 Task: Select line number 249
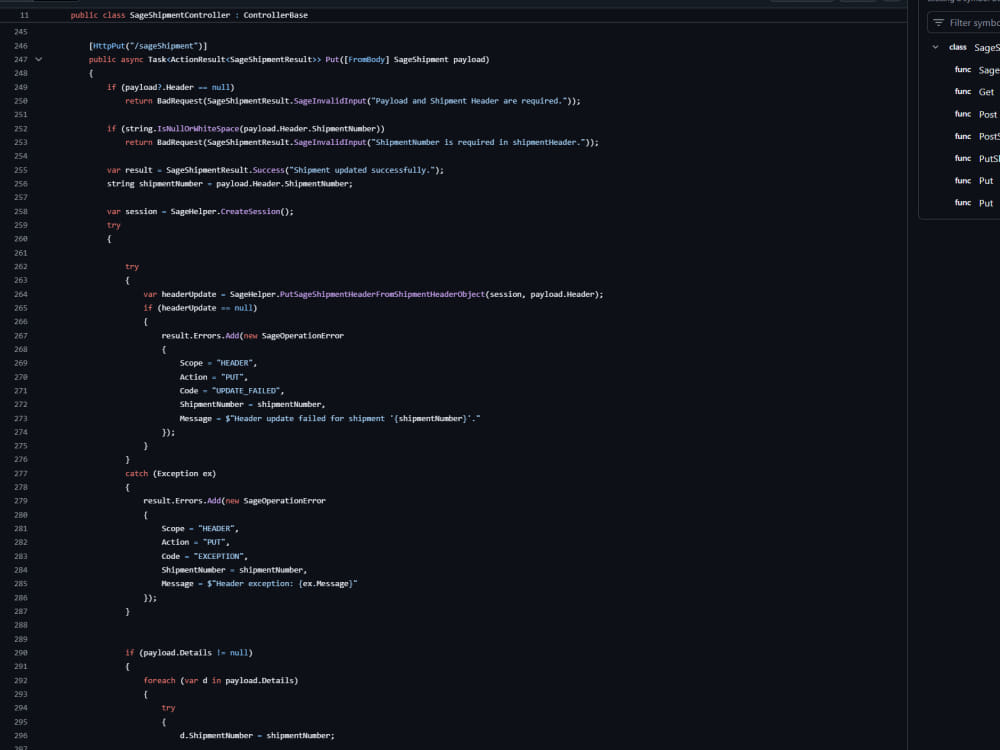pyautogui.click(x=21, y=87)
